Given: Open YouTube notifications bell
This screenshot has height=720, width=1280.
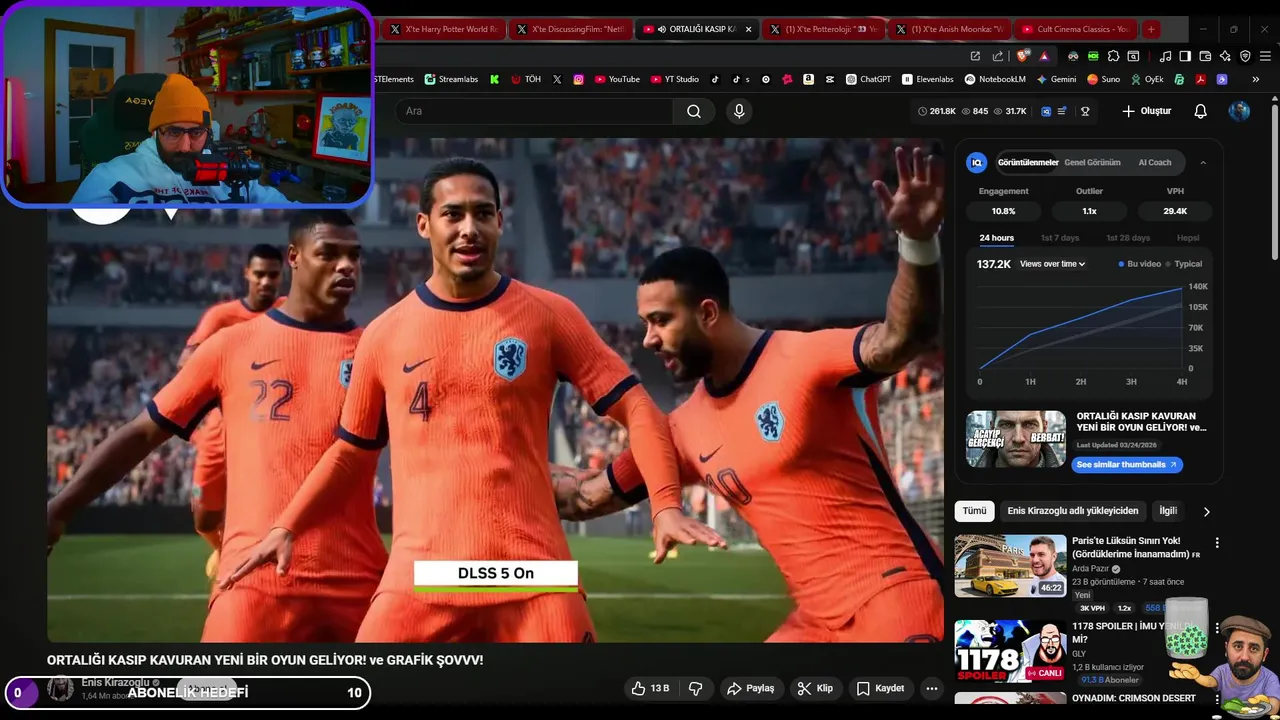Looking at the screenshot, I should tap(1201, 111).
